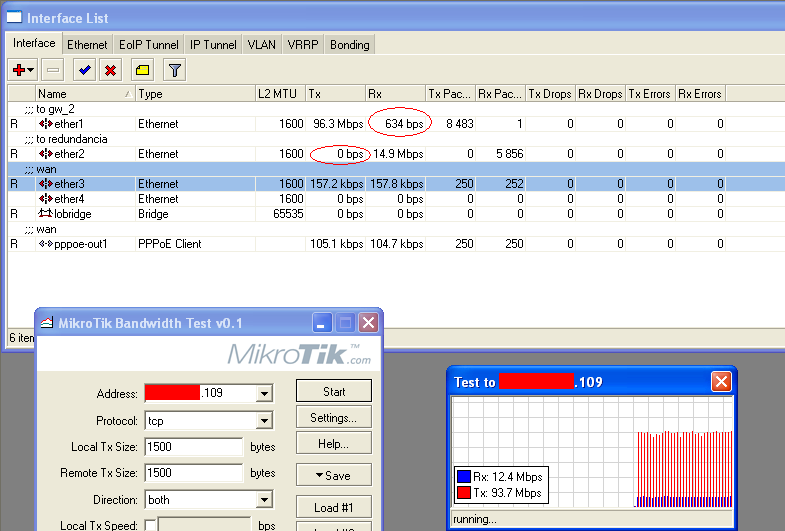The width and height of the screenshot is (785, 531).
Task: Open the IP Tunnel tab
Action: point(213,45)
